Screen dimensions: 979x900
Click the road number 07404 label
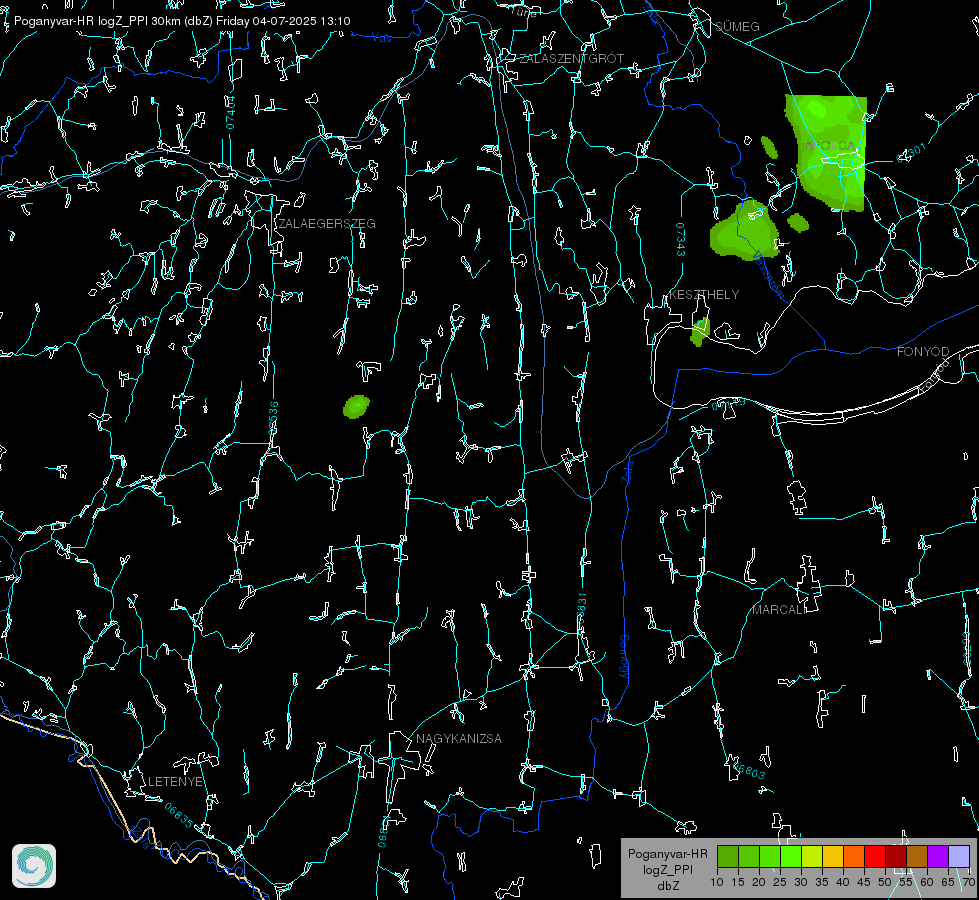pyautogui.click(x=230, y=113)
